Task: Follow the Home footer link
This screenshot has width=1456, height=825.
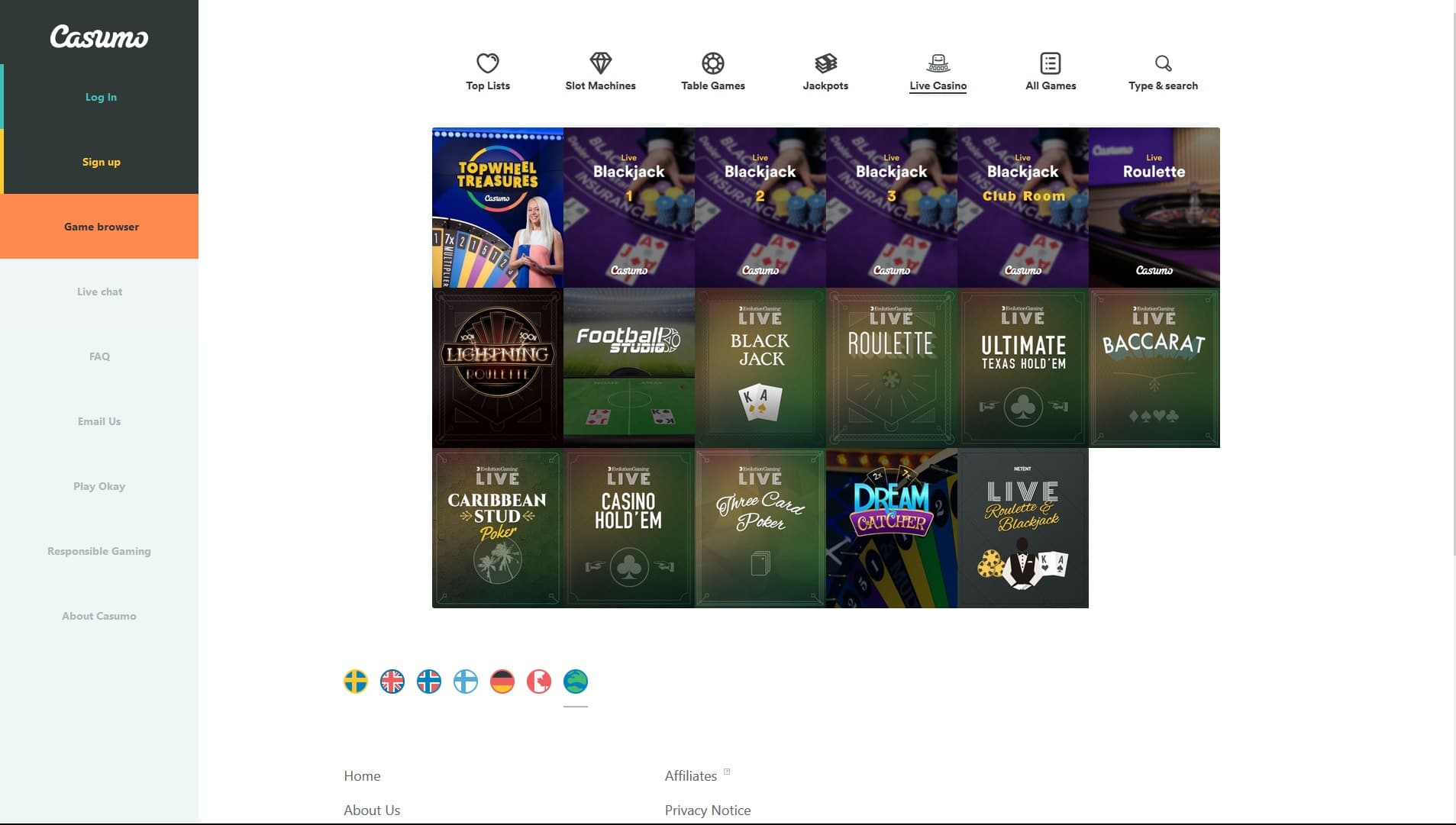Action: (x=362, y=775)
